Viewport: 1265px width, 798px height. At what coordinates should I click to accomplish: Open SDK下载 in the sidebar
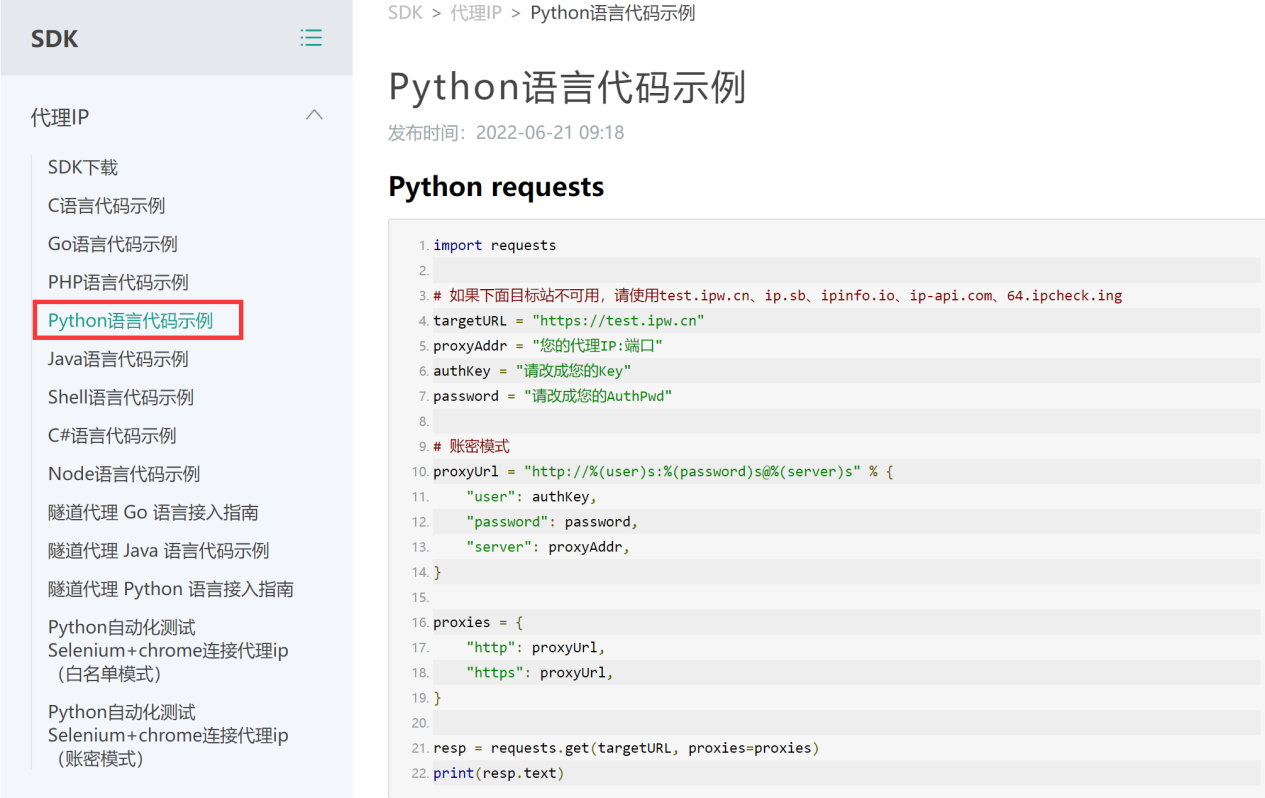pos(83,167)
